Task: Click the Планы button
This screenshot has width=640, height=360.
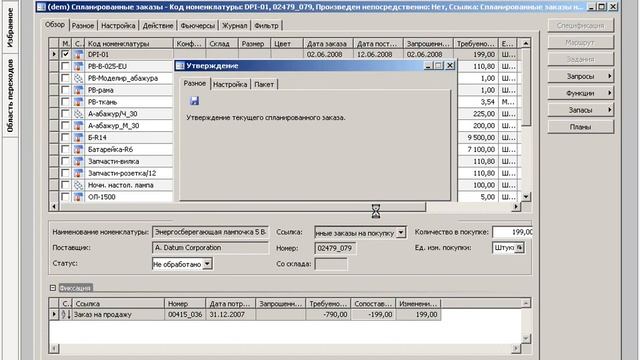Action: tap(580, 127)
